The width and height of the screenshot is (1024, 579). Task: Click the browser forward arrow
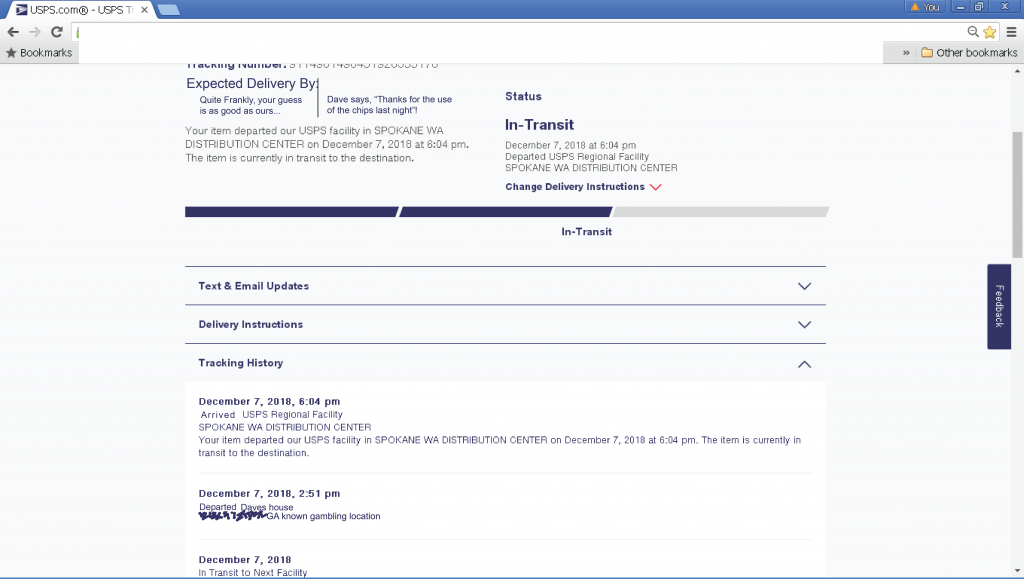[35, 32]
